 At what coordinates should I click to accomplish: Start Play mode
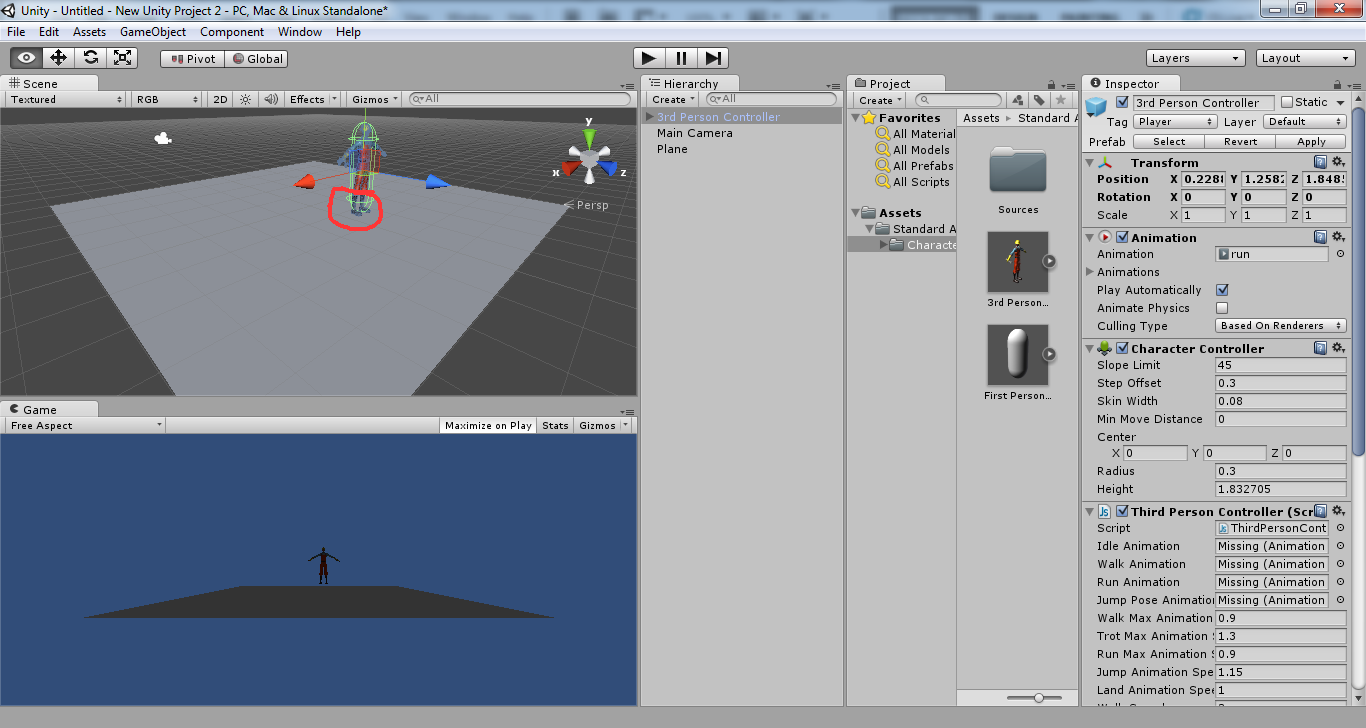(x=649, y=58)
